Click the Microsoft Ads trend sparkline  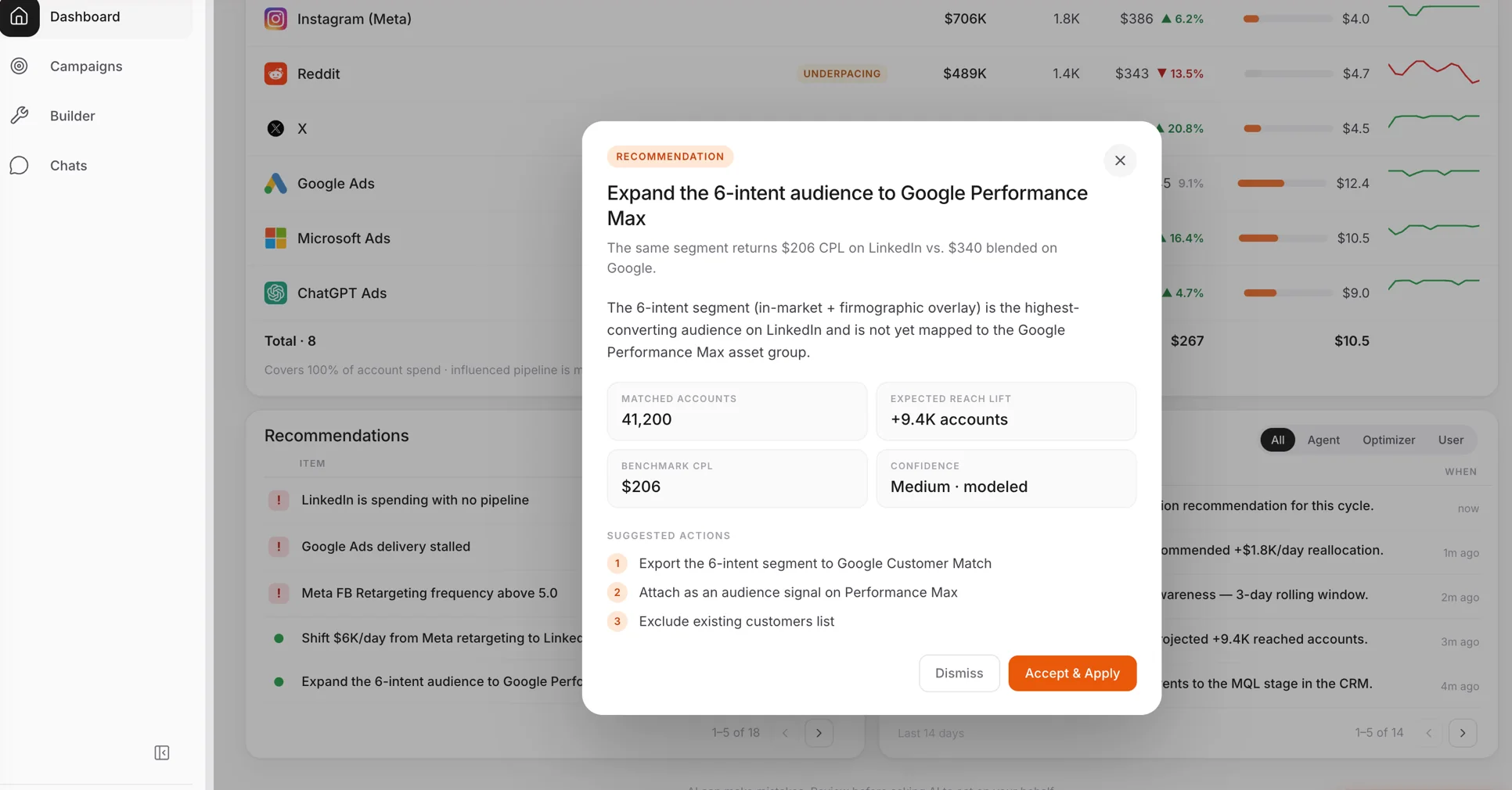1434,228
